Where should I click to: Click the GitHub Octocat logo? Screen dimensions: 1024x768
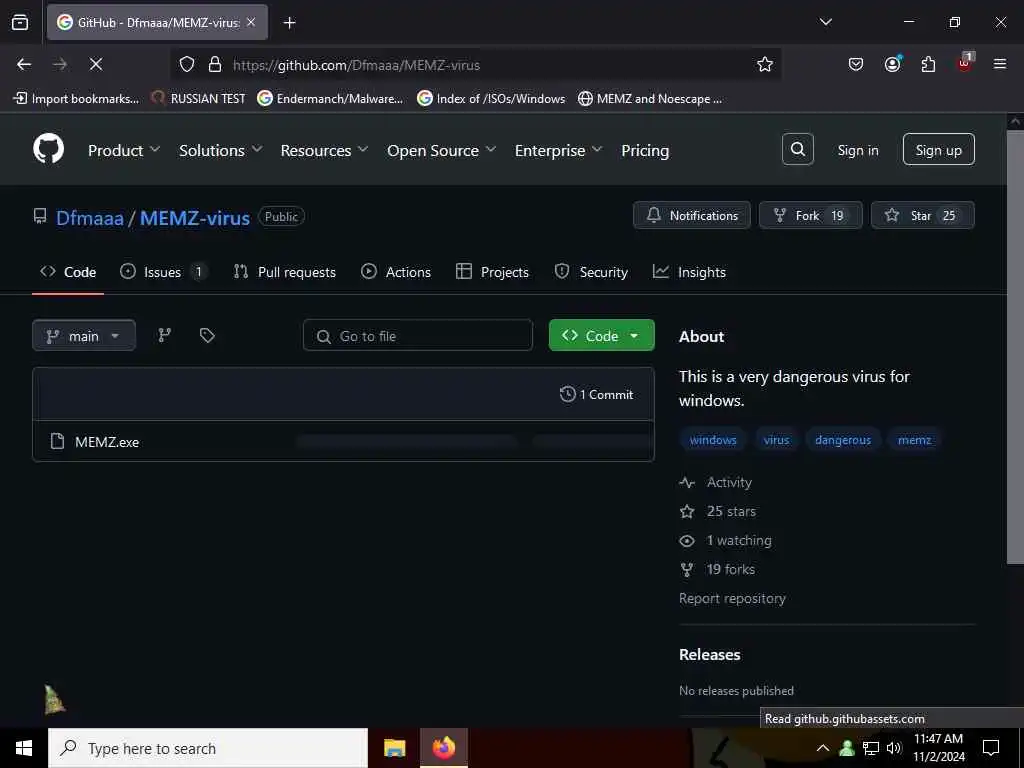(48, 149)
